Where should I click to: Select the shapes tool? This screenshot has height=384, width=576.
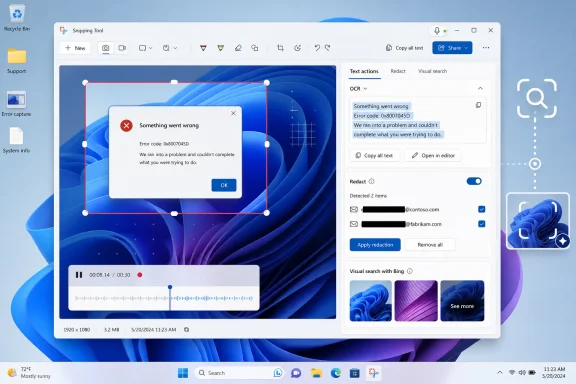(x=255, y=48)
